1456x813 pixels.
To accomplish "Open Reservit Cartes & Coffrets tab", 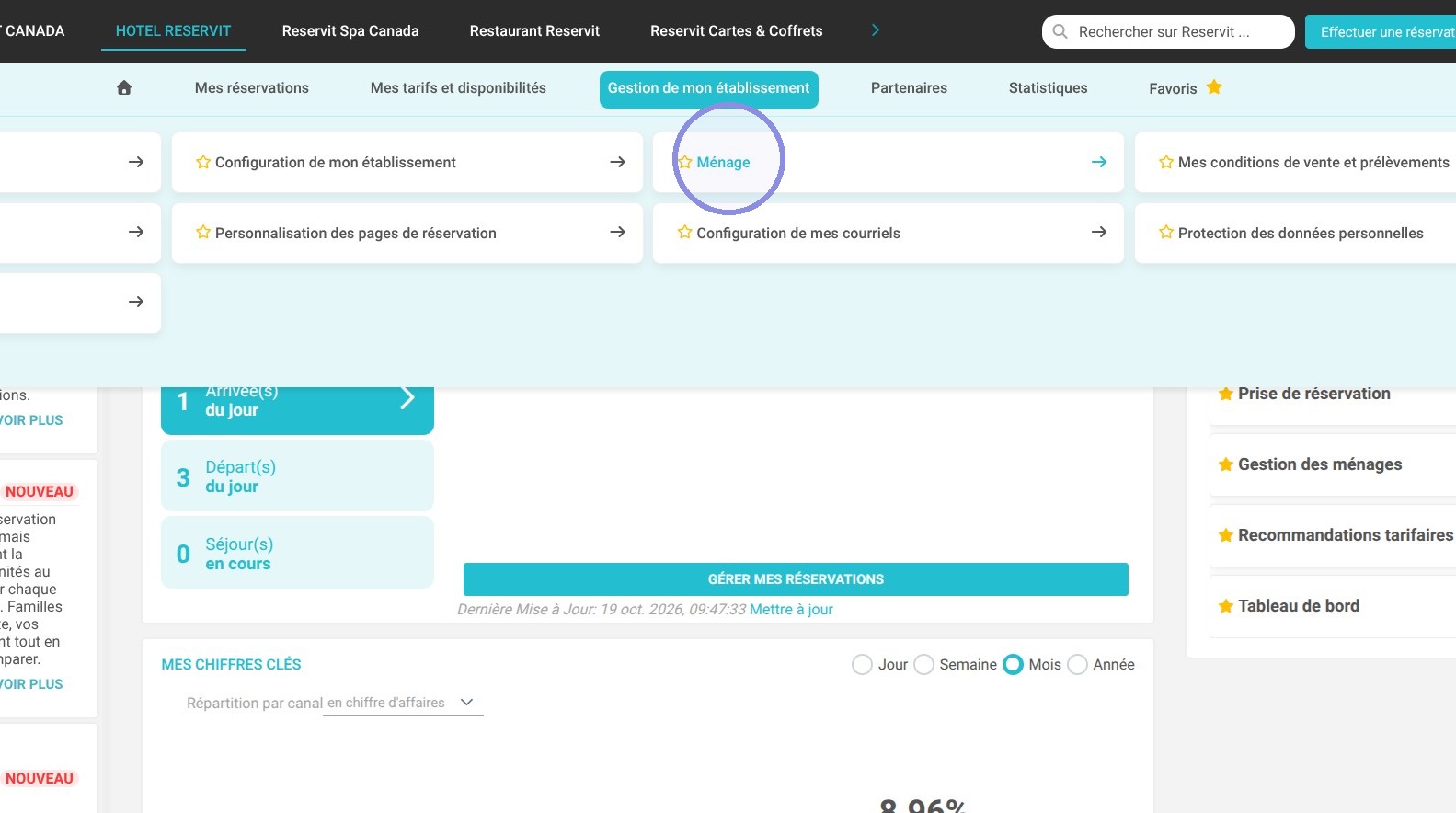I will pyautogui.click(x=737, y=30).
